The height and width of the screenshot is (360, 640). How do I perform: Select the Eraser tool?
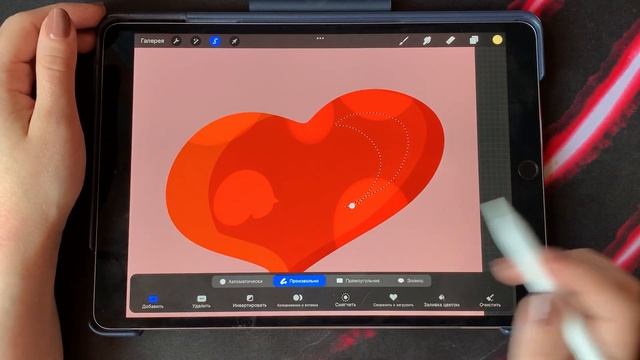451,40
